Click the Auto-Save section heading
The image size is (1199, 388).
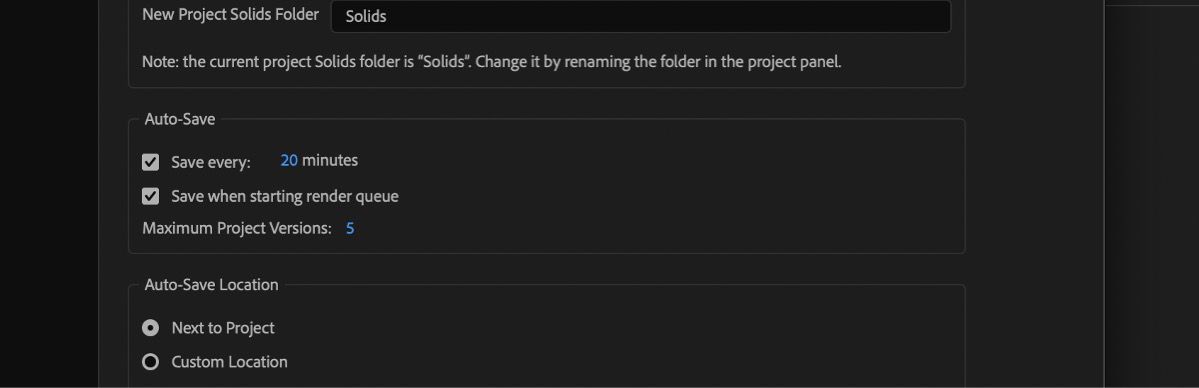pyautogui.click(x=180, y=119)
